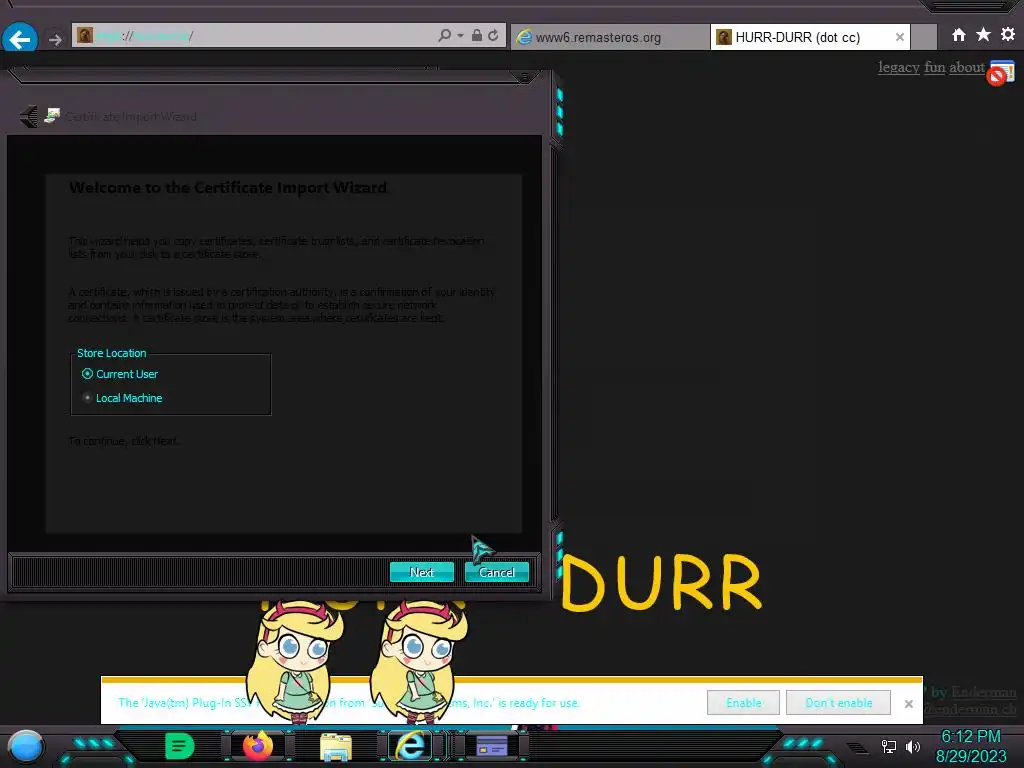
Task: Open File Explorer from the taskbar
Action: [x=336, y=746]
